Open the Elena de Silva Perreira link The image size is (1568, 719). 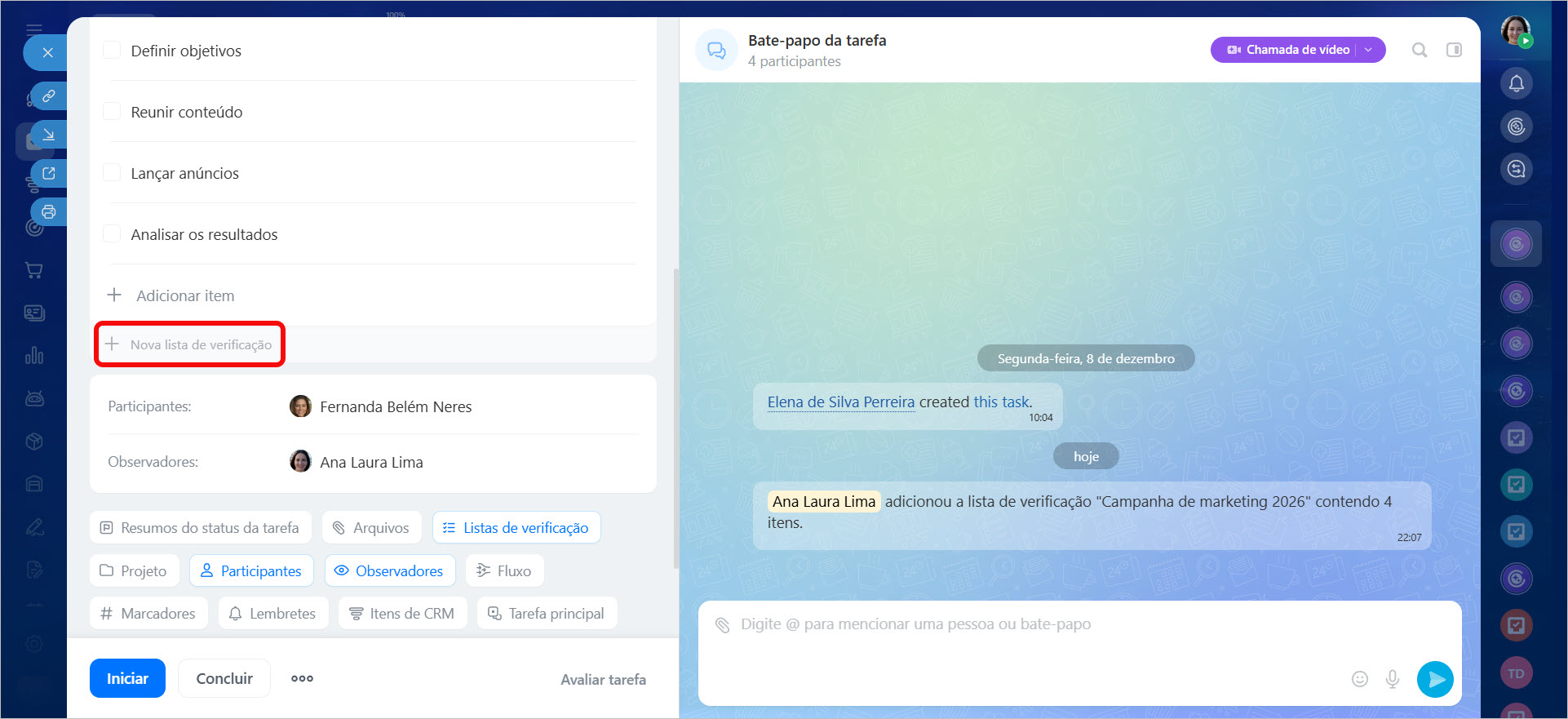(x=840, y=402)
